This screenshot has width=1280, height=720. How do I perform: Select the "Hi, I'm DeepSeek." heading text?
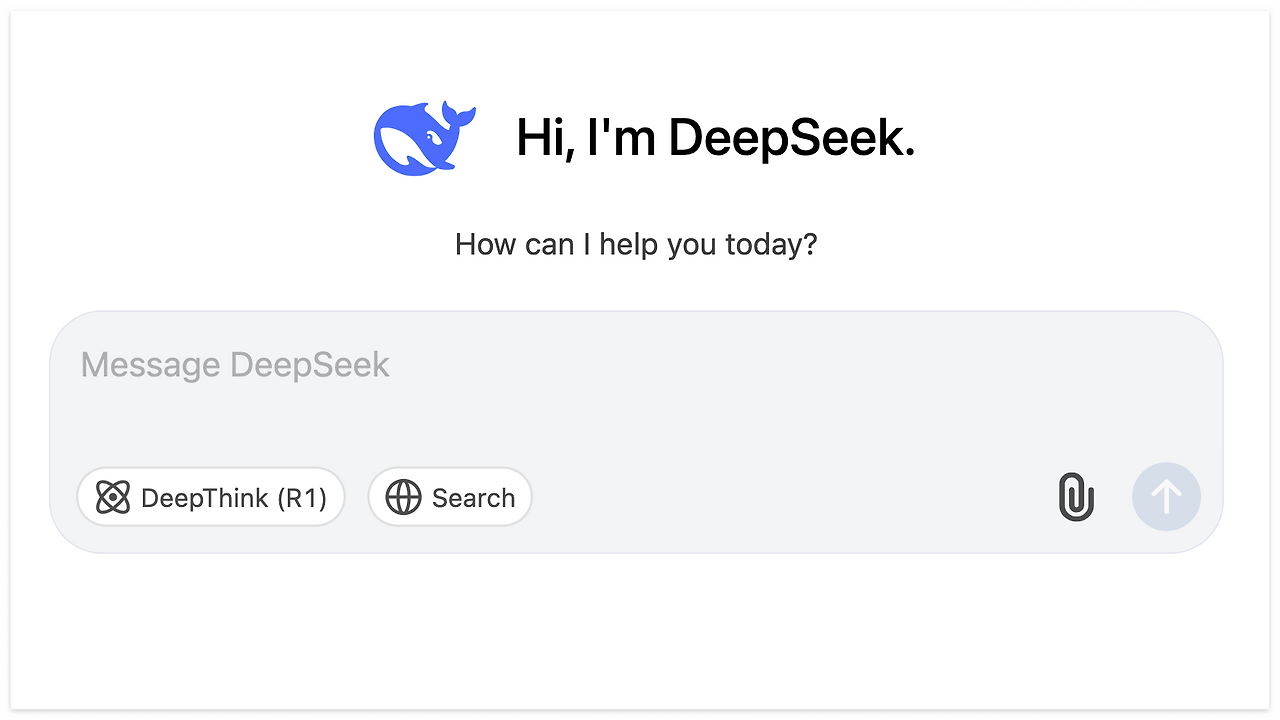(x=716, y=137)
